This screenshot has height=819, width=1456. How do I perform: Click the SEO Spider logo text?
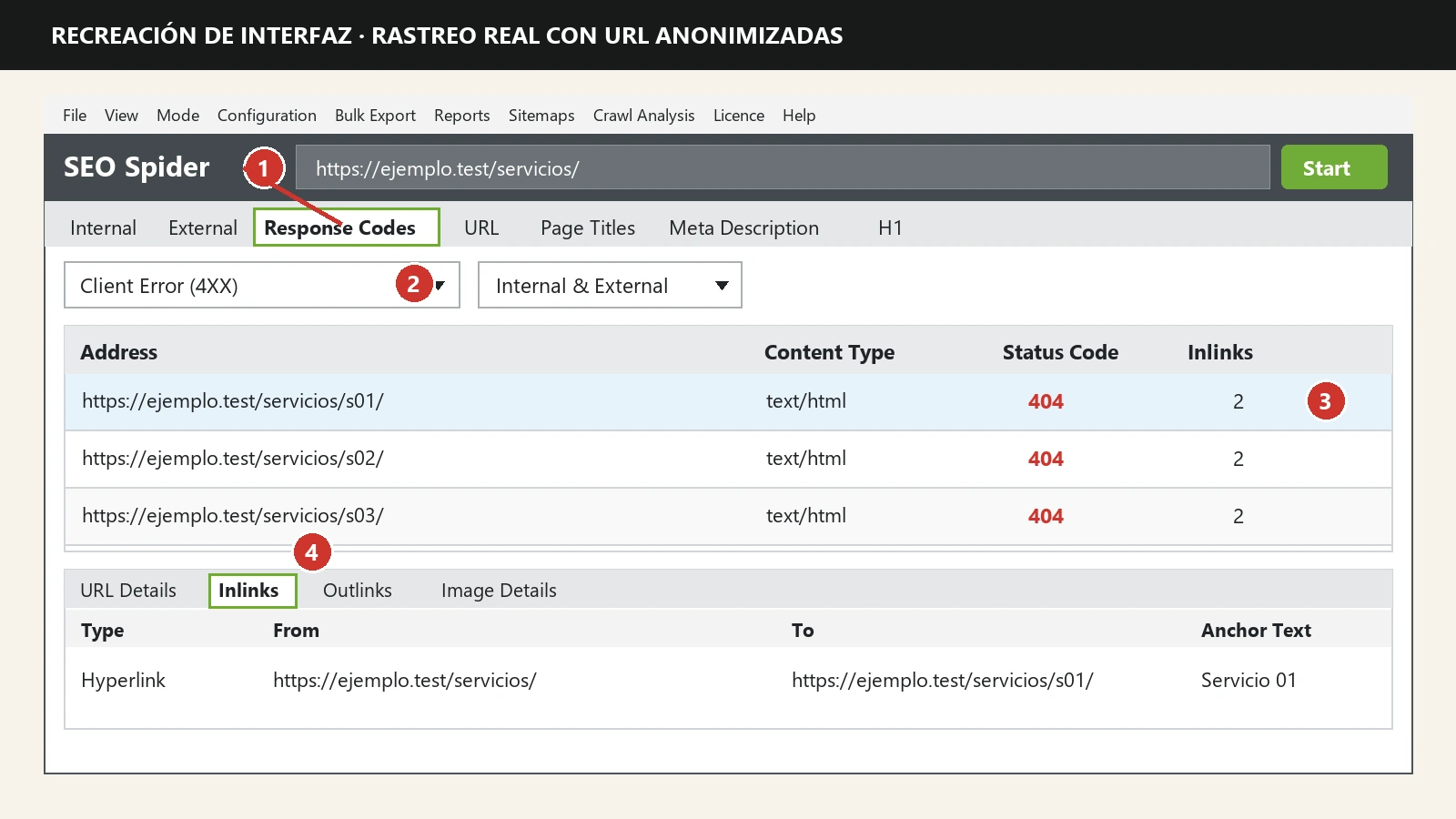point(136,167)
